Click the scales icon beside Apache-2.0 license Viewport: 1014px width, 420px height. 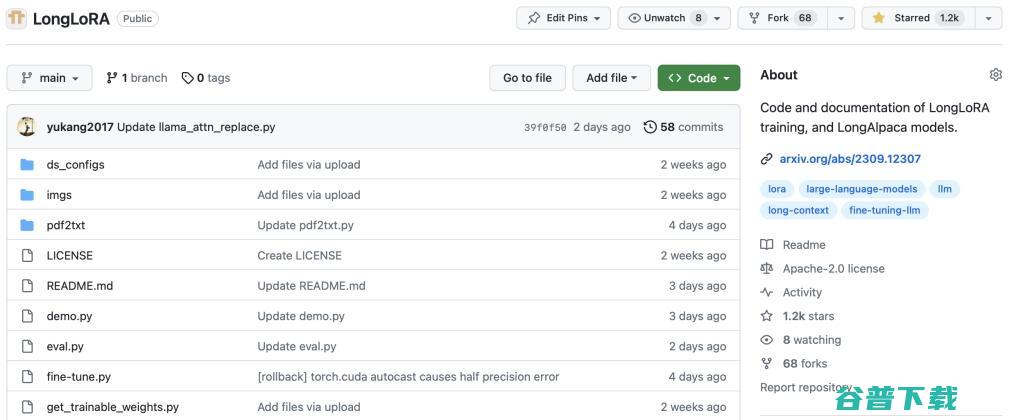point(766,269)
